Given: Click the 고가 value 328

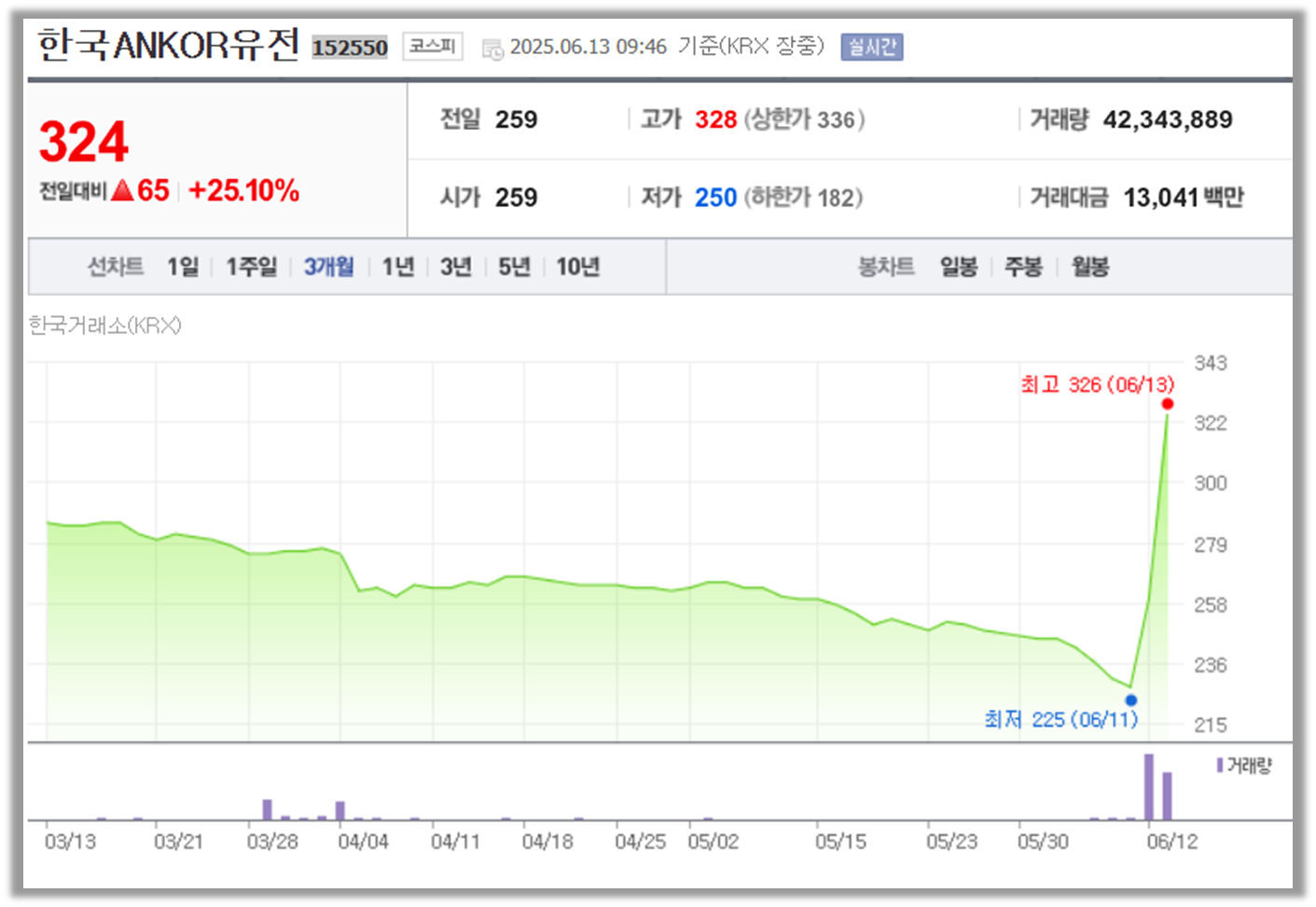Looking at the screenshot, I should point(716,119).
